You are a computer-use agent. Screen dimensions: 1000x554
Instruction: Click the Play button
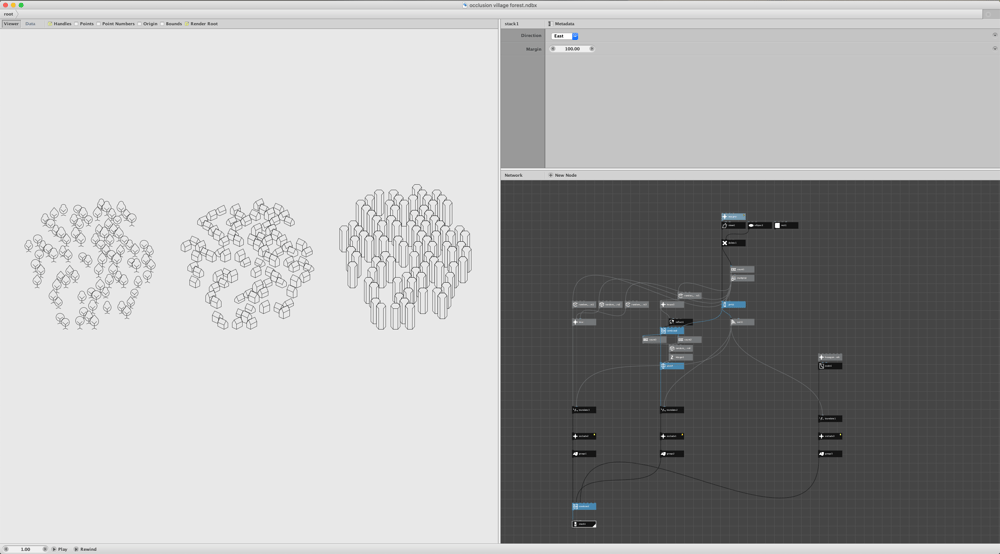[59, 549]
